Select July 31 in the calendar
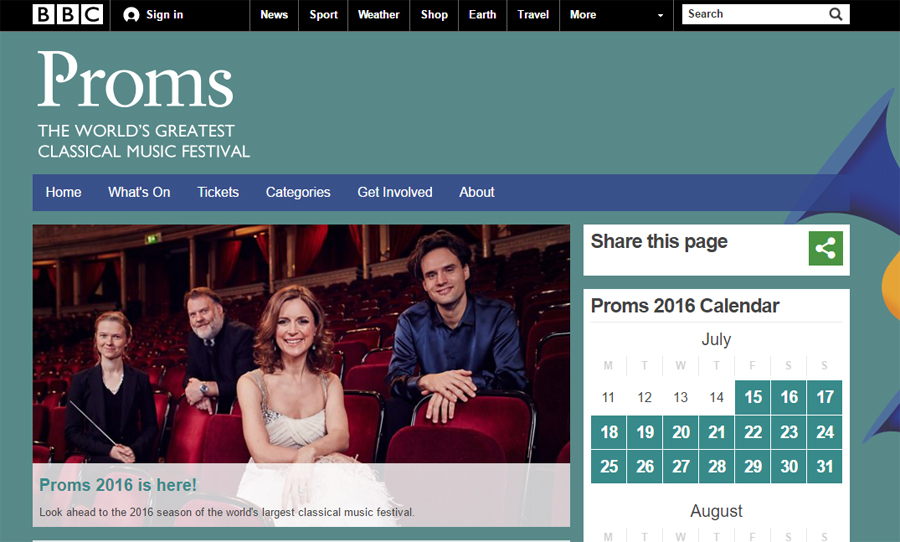The width and height of the screenshot is (900, 542). 825,466
